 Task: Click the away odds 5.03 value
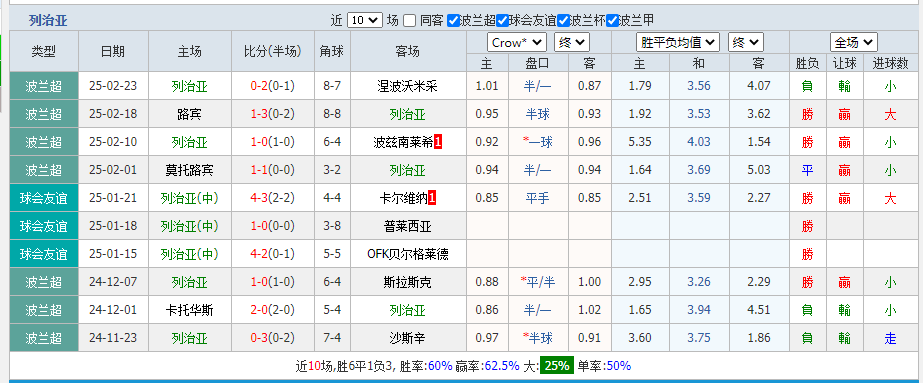coord(759,171)
